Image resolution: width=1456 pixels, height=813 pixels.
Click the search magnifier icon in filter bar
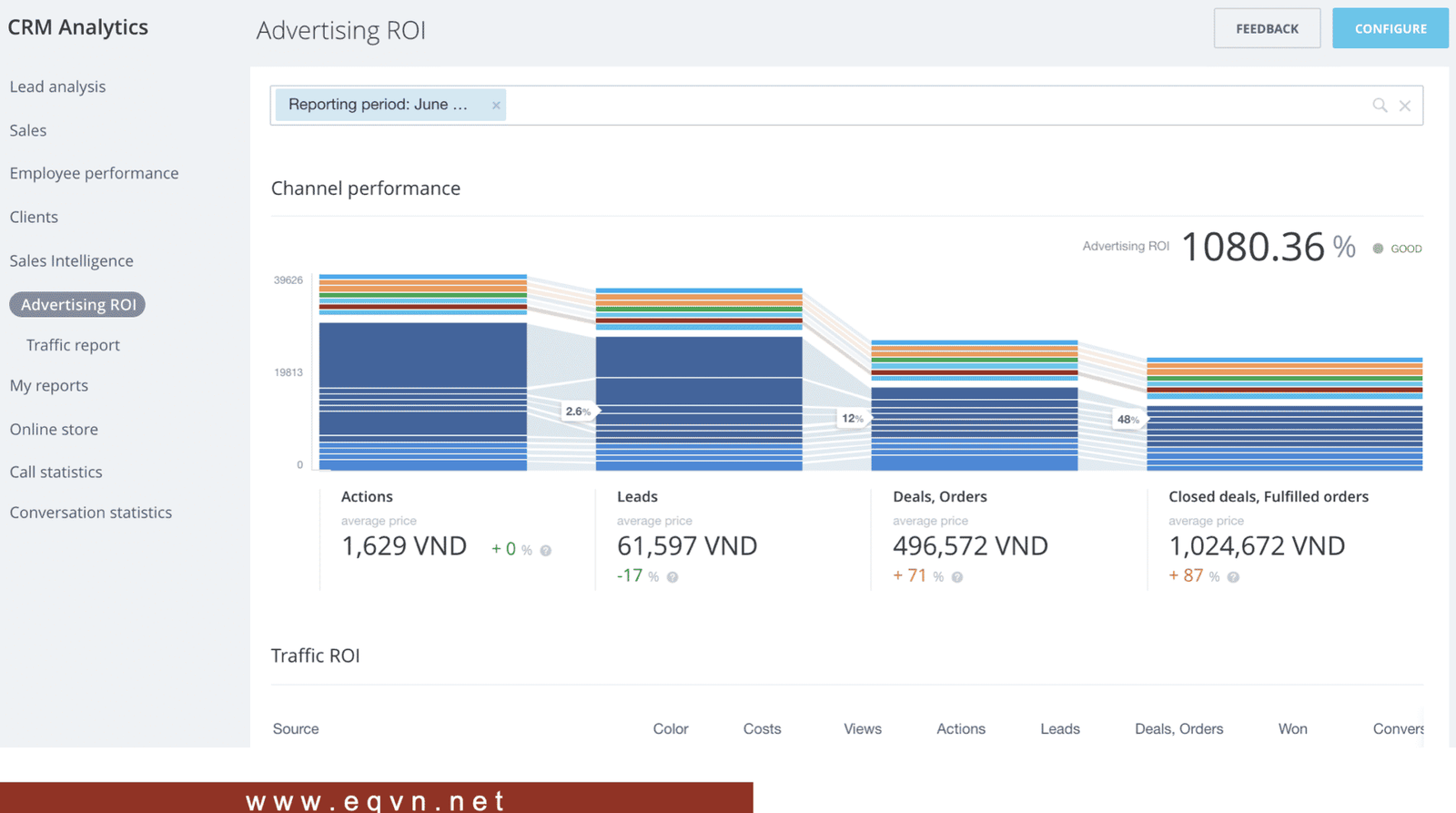pyautogui.click(x=1380, y=106)
